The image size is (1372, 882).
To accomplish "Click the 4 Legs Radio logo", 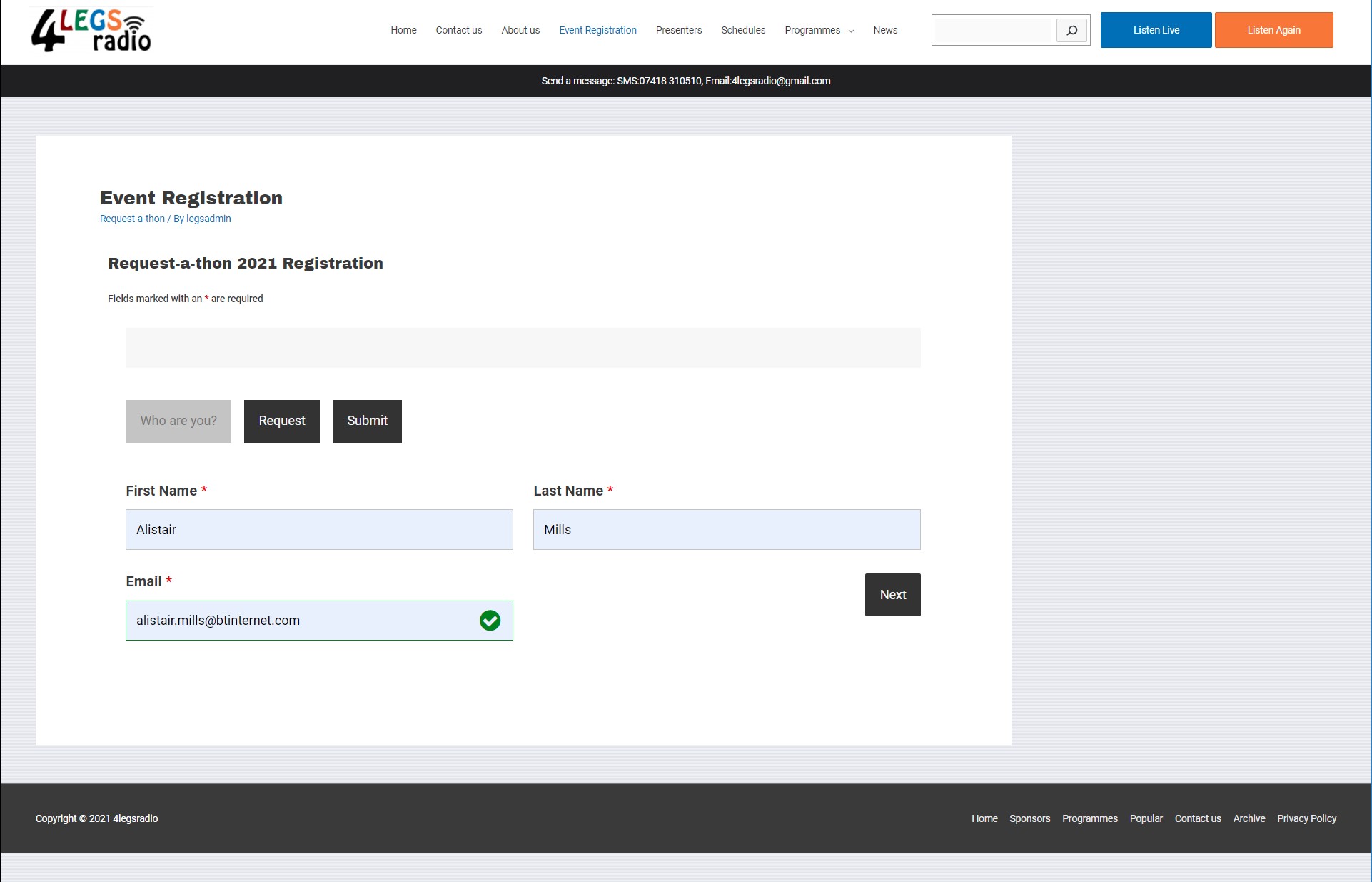I will [91, 31].
